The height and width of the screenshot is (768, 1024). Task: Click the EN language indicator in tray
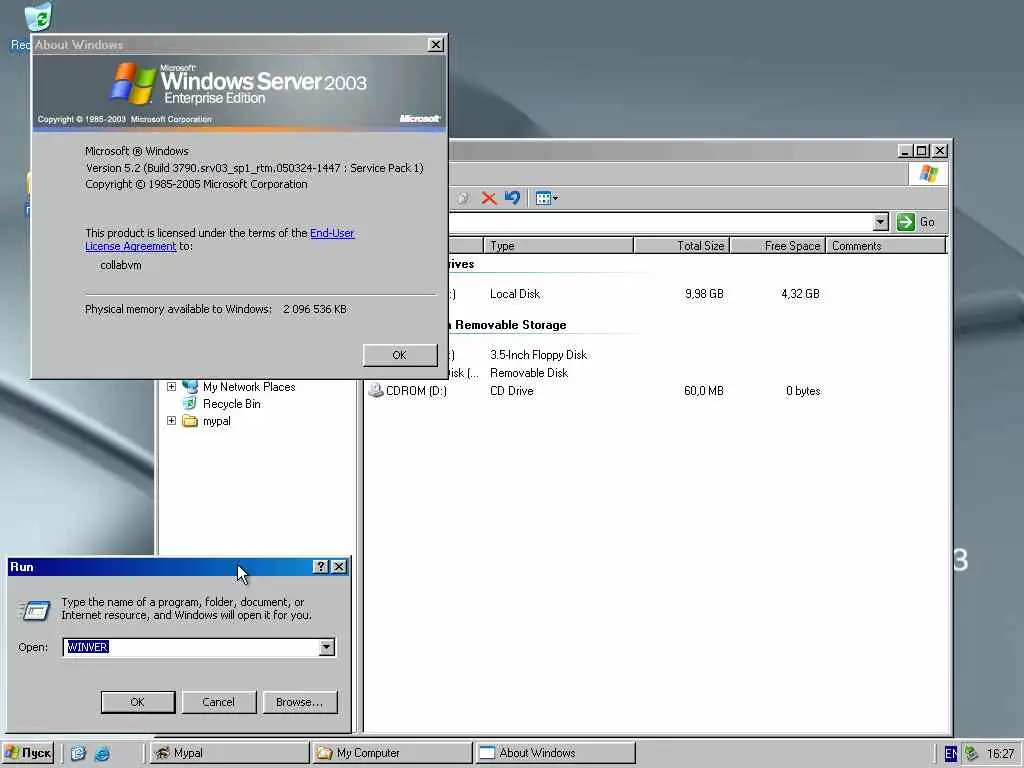(x=951, y=753)
